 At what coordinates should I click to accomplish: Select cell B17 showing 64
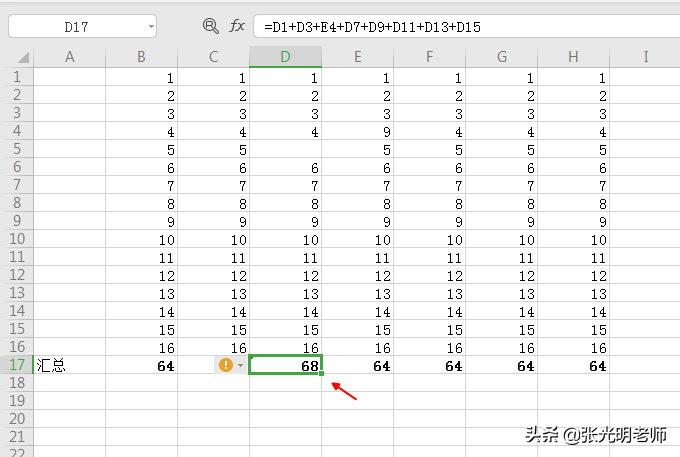[141, 365]
